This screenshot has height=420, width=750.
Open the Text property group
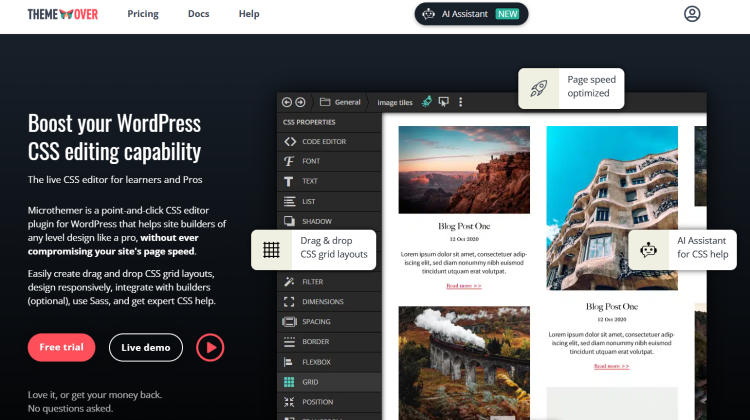(x=329, y=181)
